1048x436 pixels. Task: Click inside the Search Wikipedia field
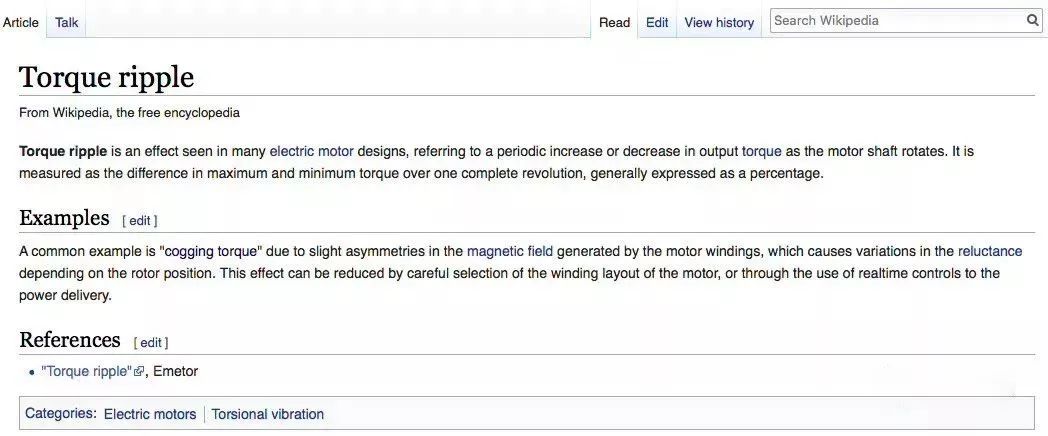coord(895,20)
